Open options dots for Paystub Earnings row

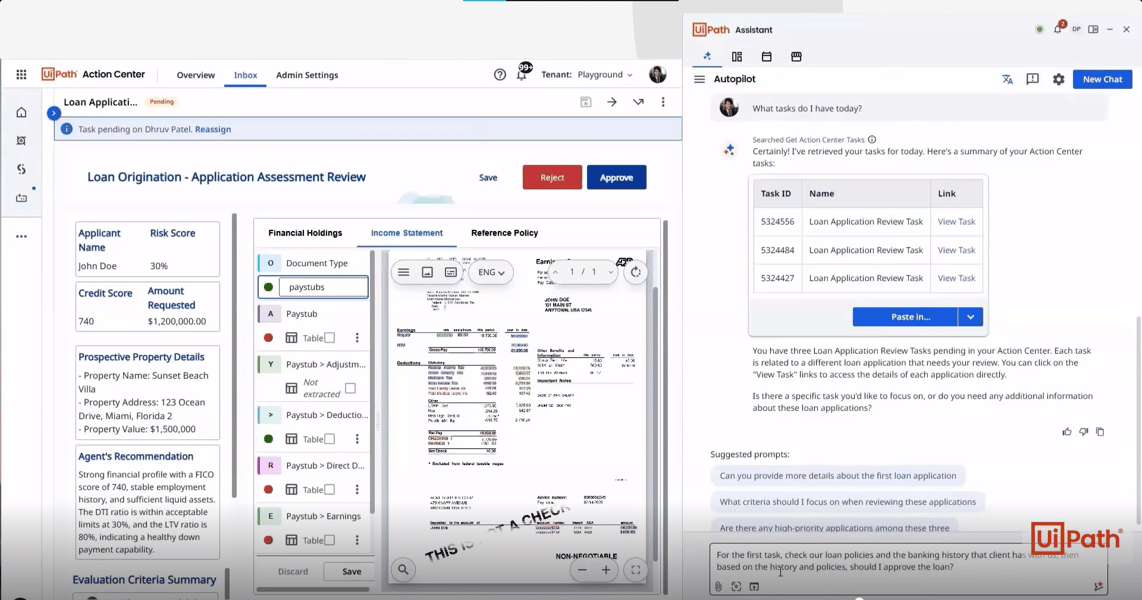357,540
